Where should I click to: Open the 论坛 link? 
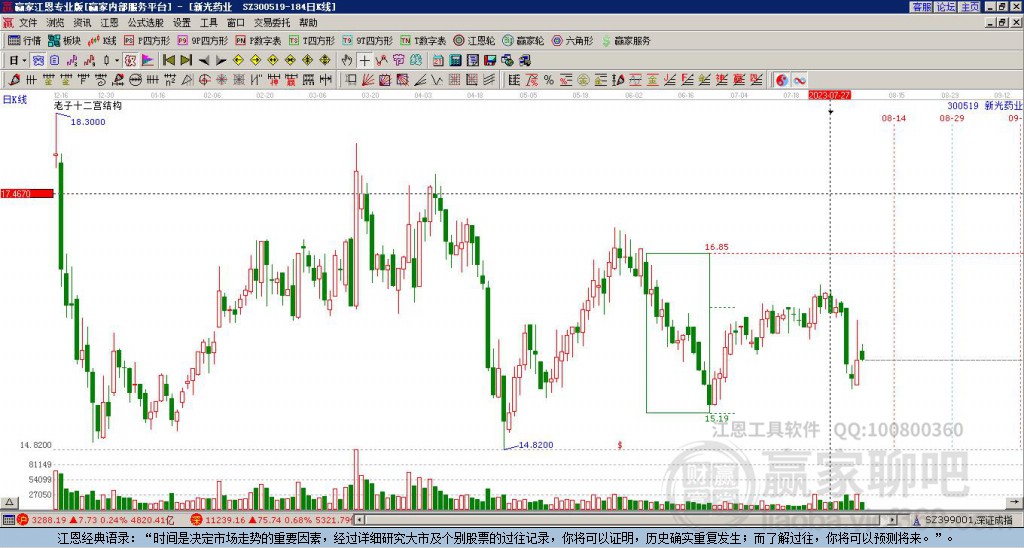(945, 7)
